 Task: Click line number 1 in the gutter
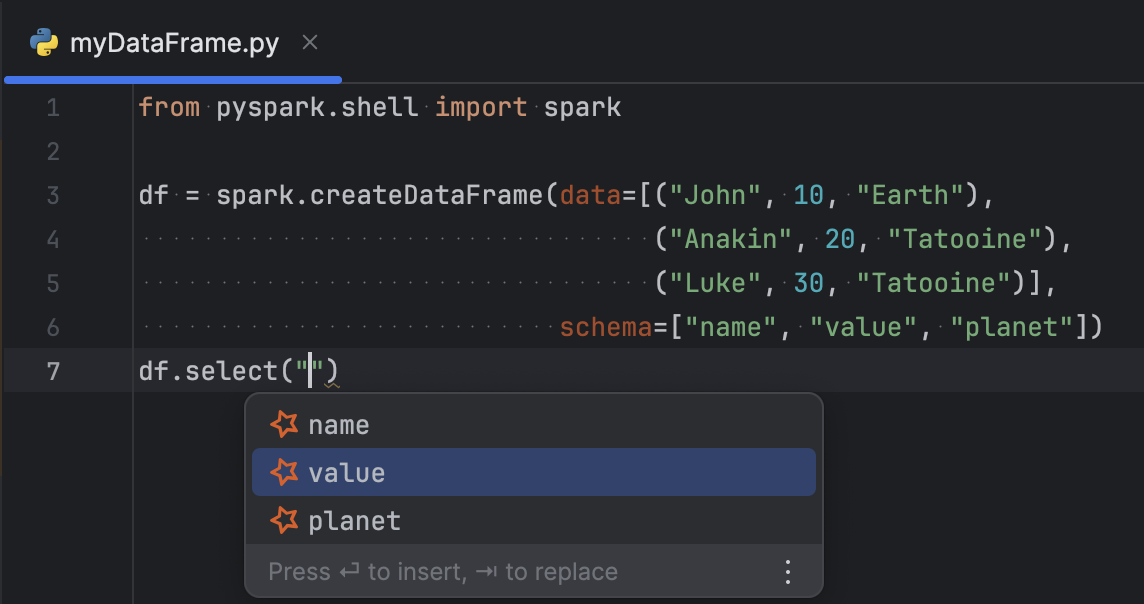pos(52,108)
